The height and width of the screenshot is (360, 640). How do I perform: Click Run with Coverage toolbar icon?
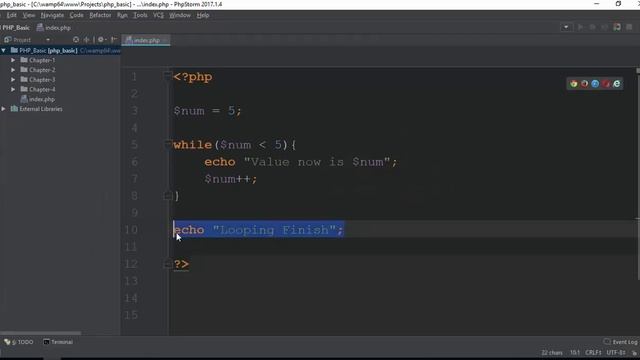[604, 27]
